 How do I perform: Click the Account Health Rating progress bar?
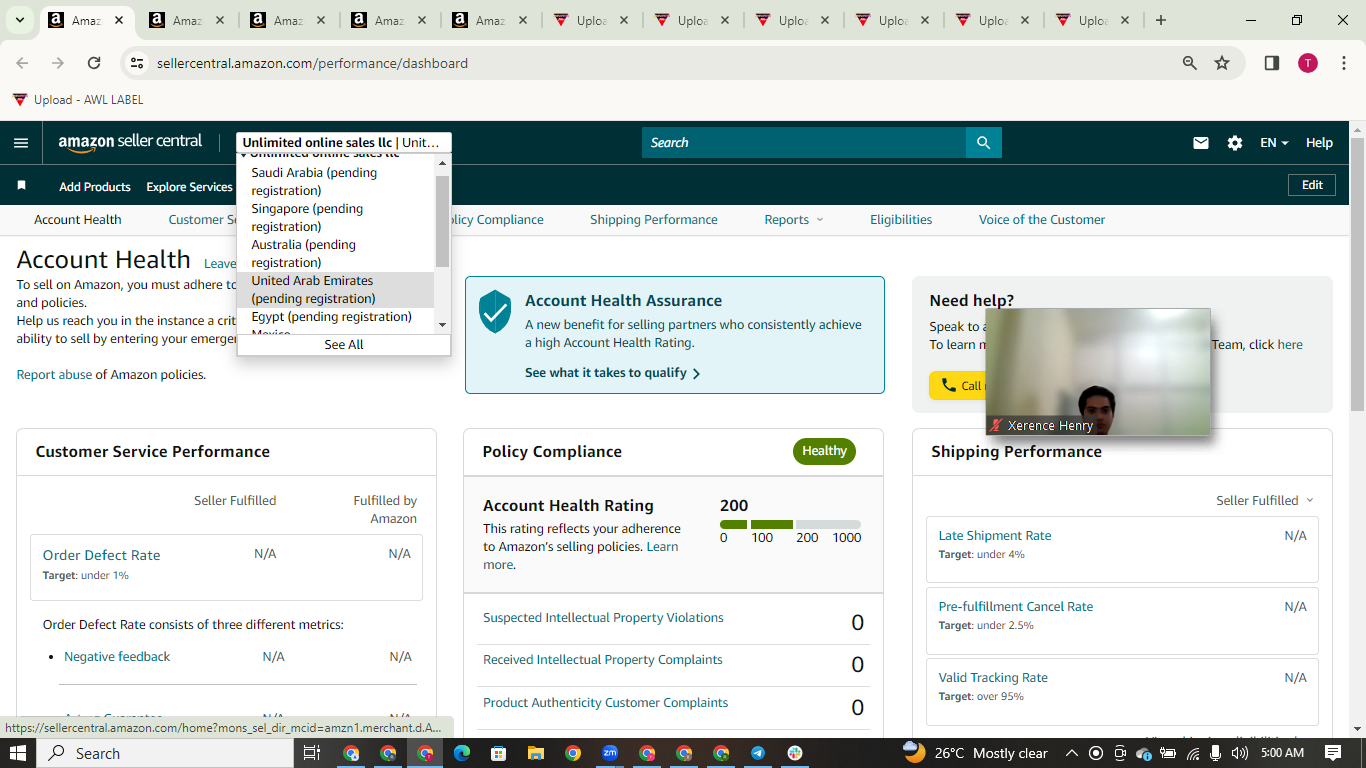[x=790, y=524]
